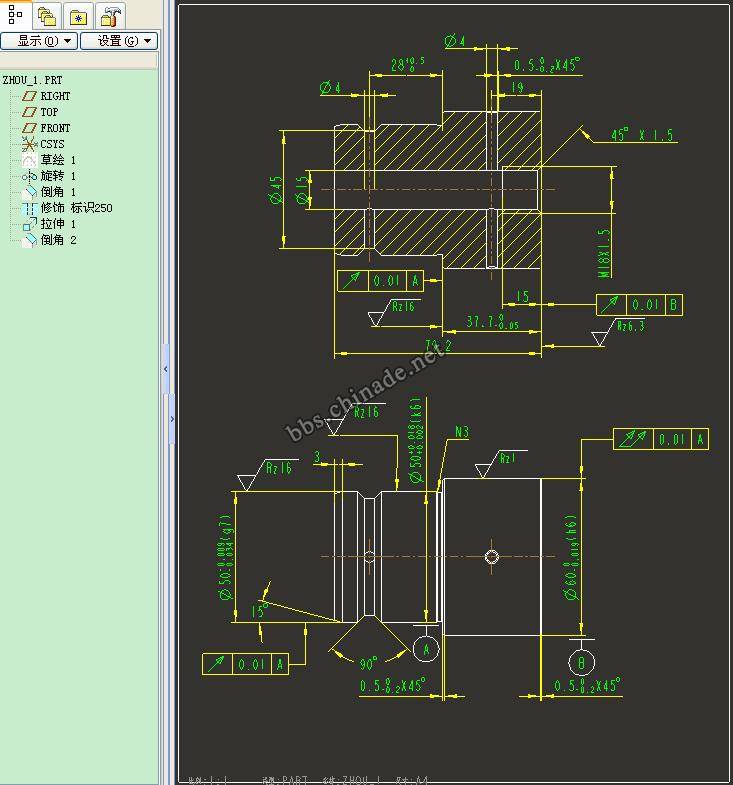Open the folder browser tab
Screen dimensions: 733x785
pos(47,16)
